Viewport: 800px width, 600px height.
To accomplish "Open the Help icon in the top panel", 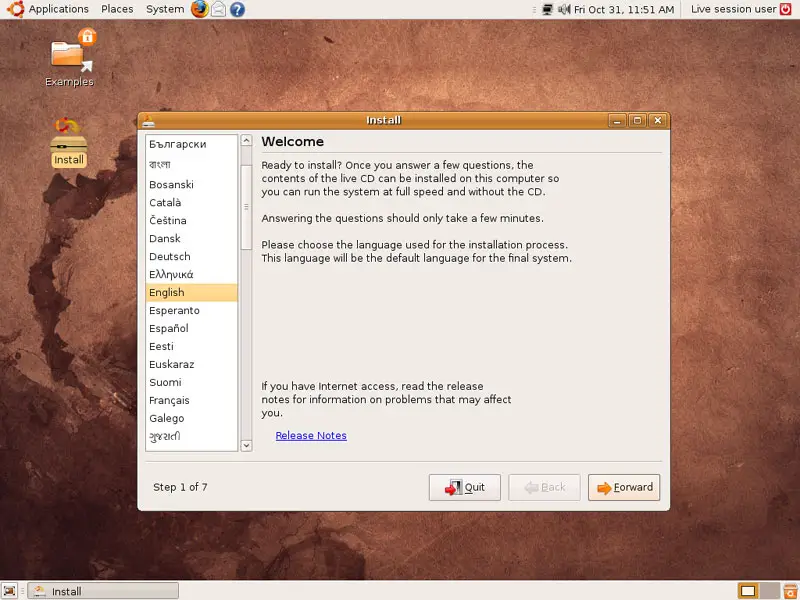I will point(237,9).
